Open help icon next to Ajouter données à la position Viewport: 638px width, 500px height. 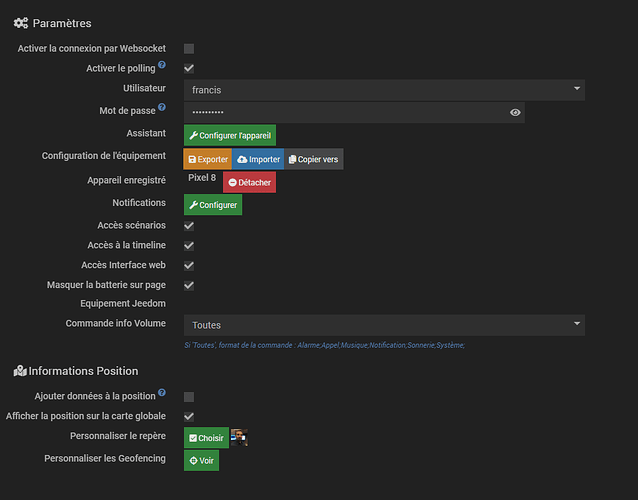[162, 393]
